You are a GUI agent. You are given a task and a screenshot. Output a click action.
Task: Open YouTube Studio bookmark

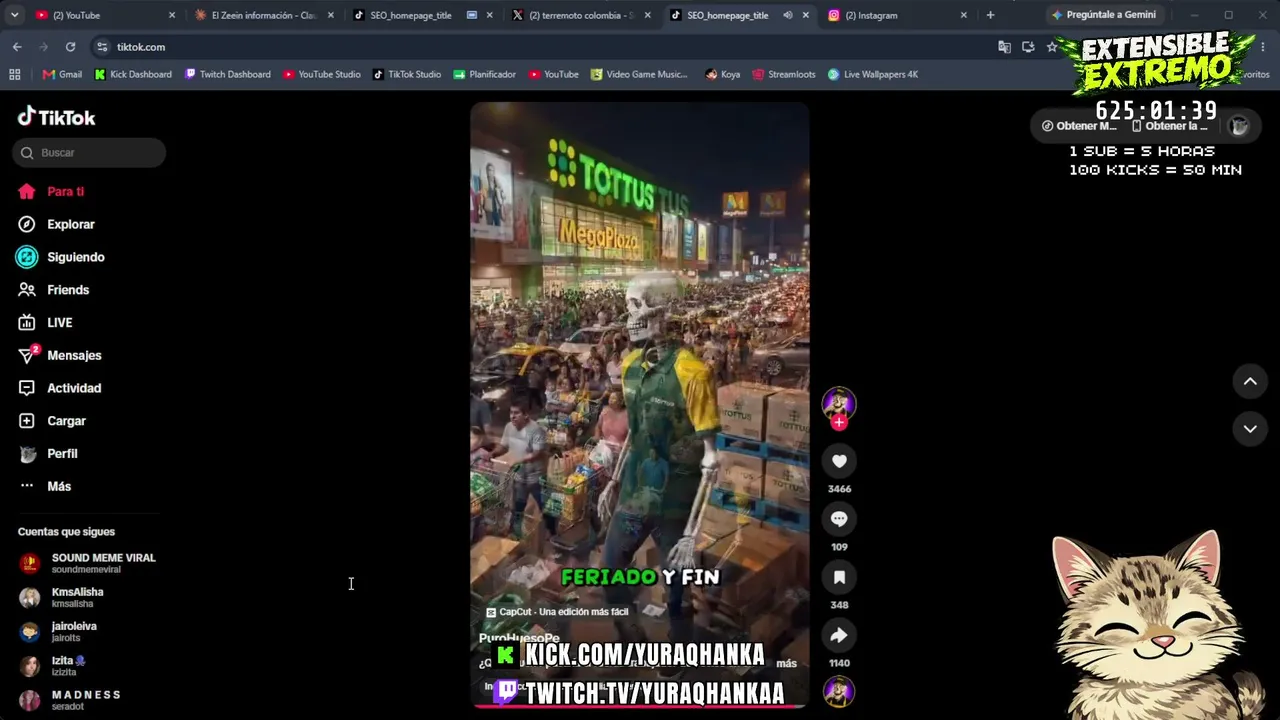click(322, 74)
